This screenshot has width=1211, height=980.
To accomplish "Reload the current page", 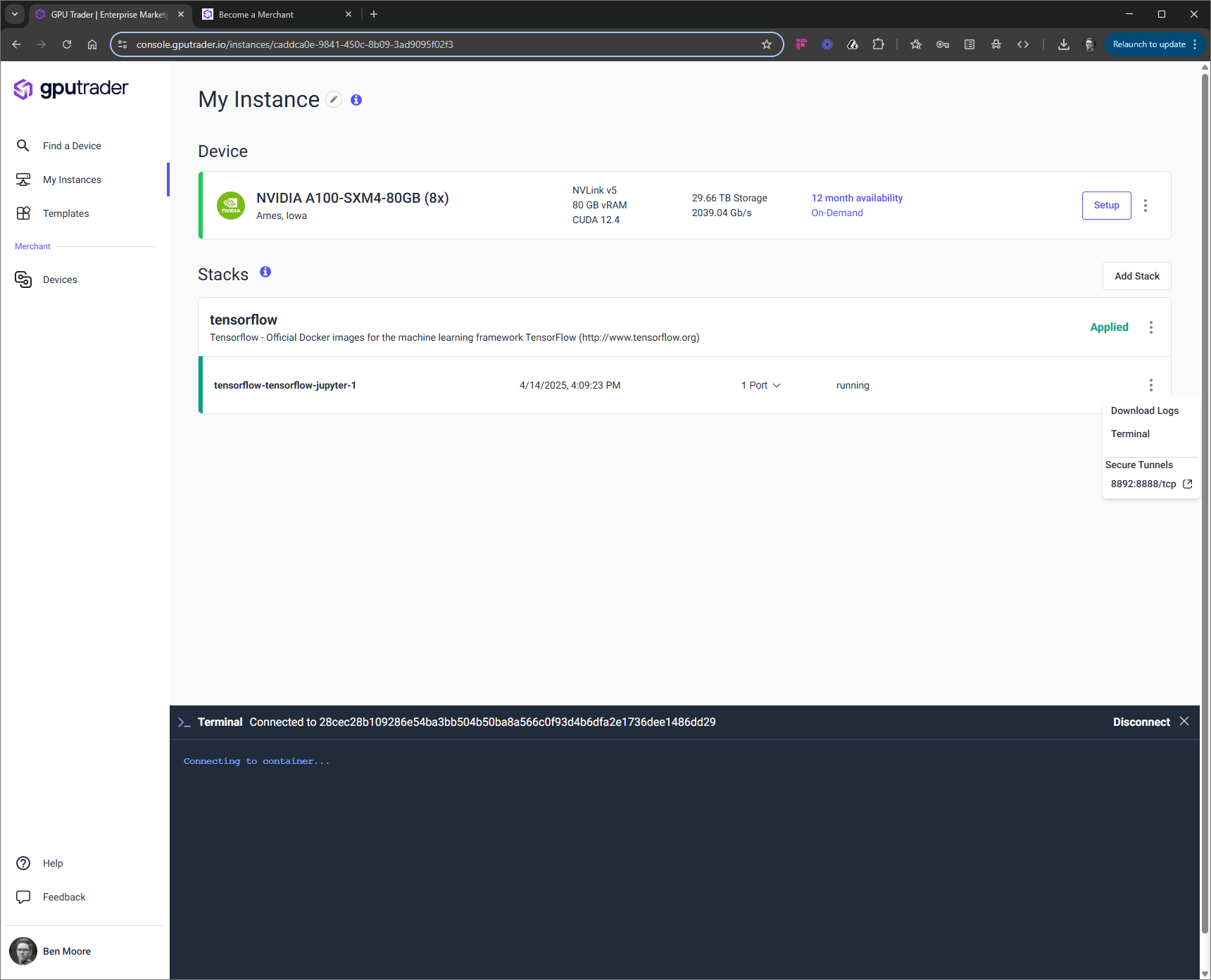I will click(x=67, y=44).
